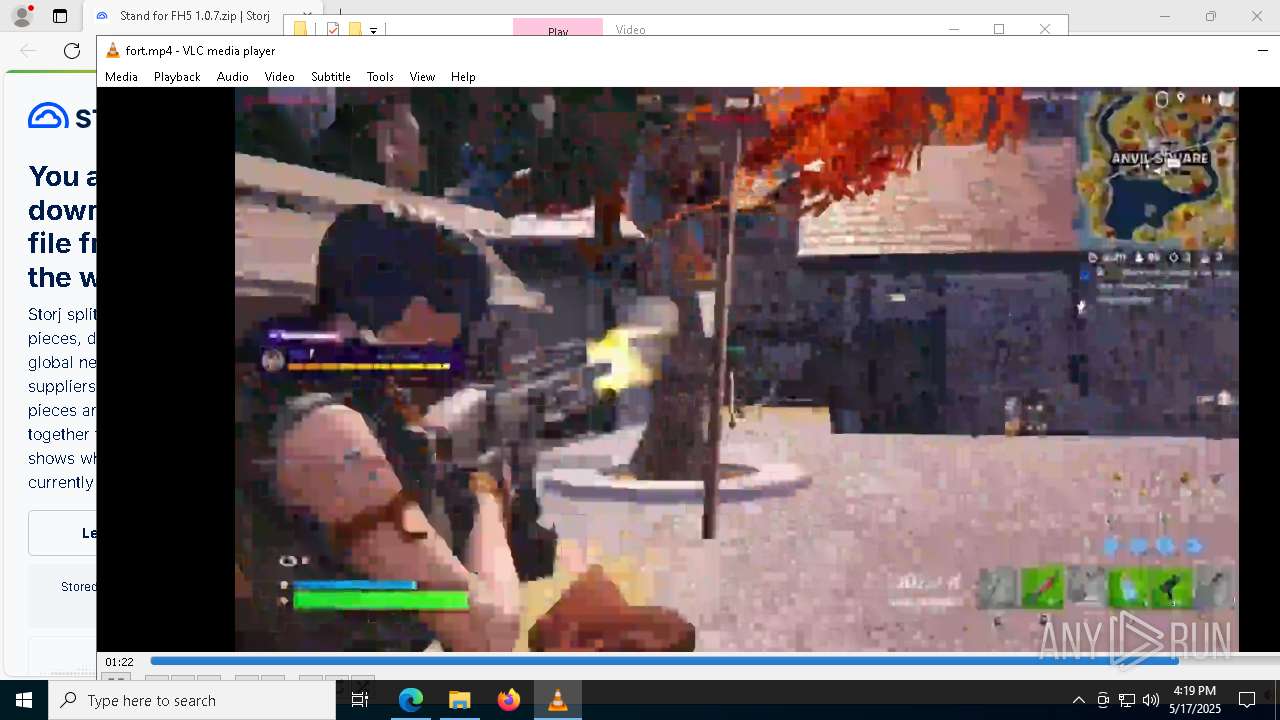
Task: Minimize the File Explorer window
Action: 953,29
